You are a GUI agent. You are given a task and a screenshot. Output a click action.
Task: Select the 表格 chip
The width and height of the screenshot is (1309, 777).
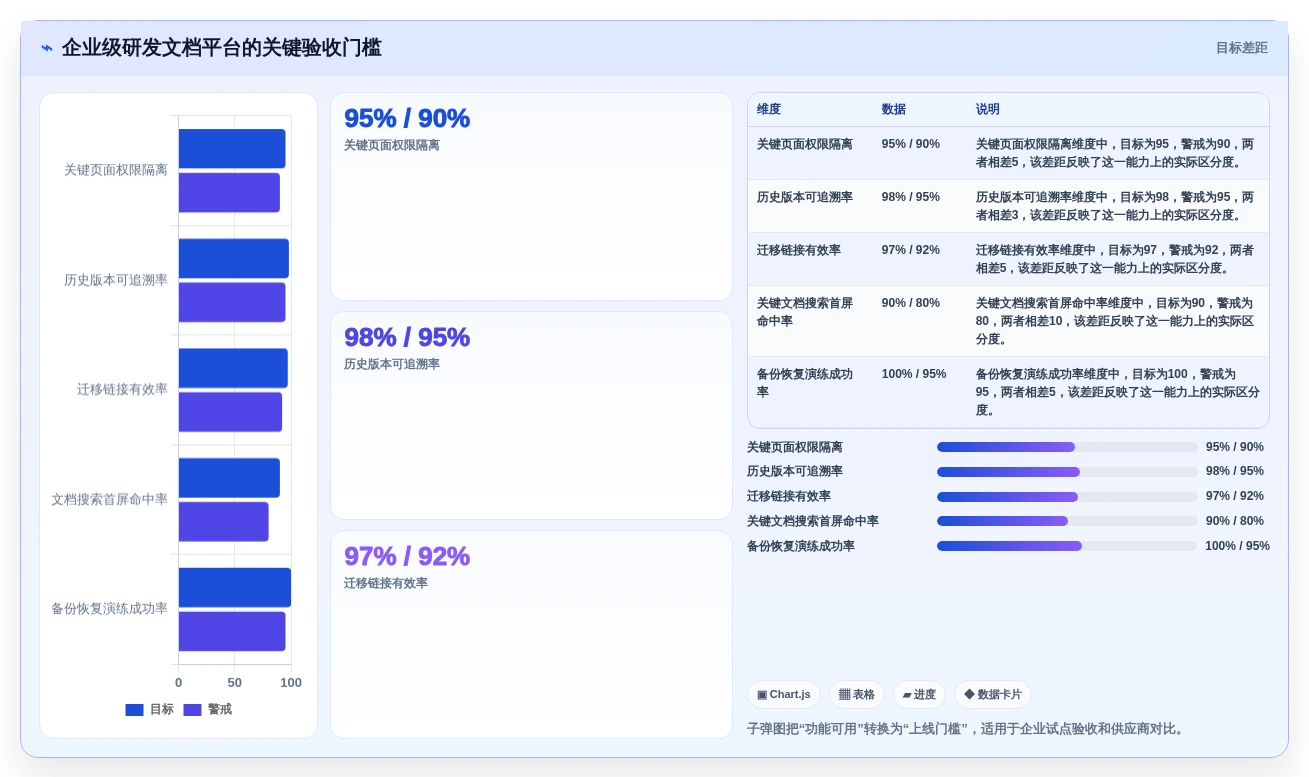857,694
